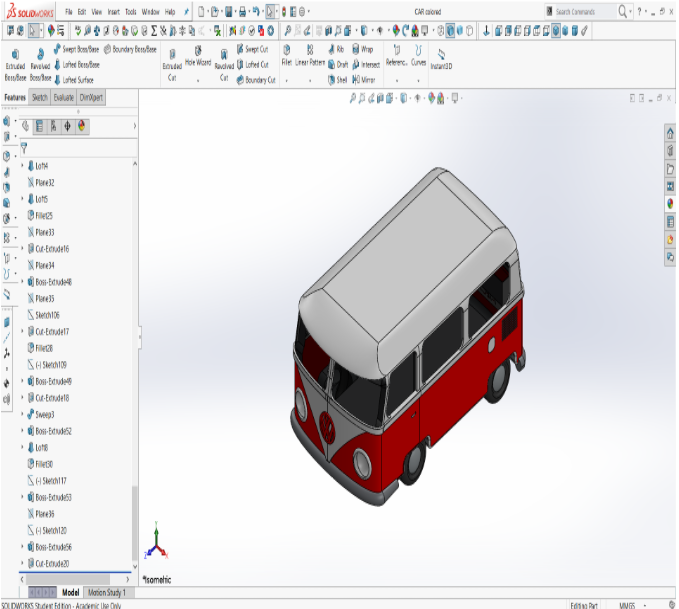Click the Shell feature tool
Viewport: 679px width, 609px height.
pos(337,80)
